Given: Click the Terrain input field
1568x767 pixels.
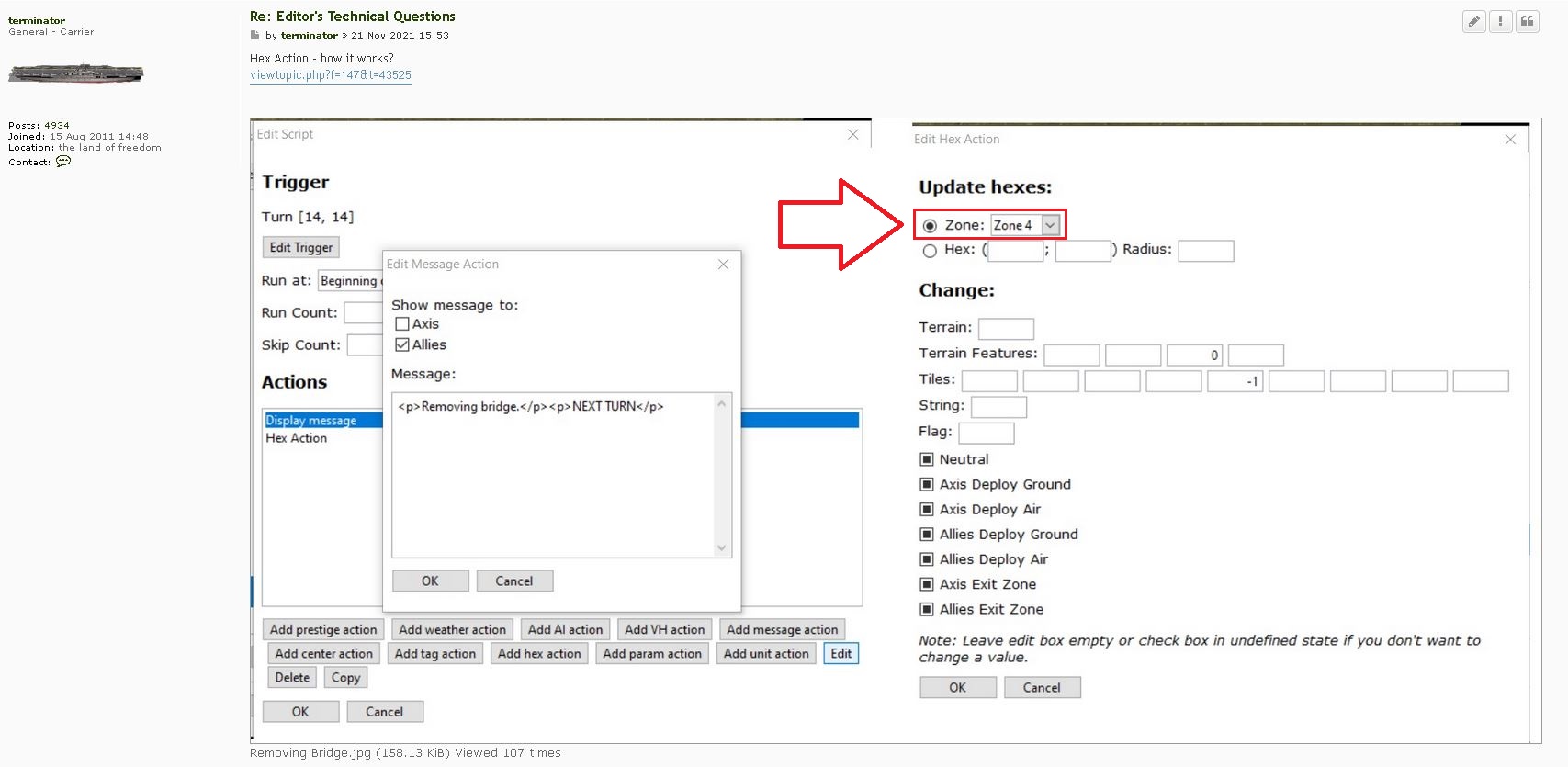Looking at the screenshot, I should pos(1006,329).
